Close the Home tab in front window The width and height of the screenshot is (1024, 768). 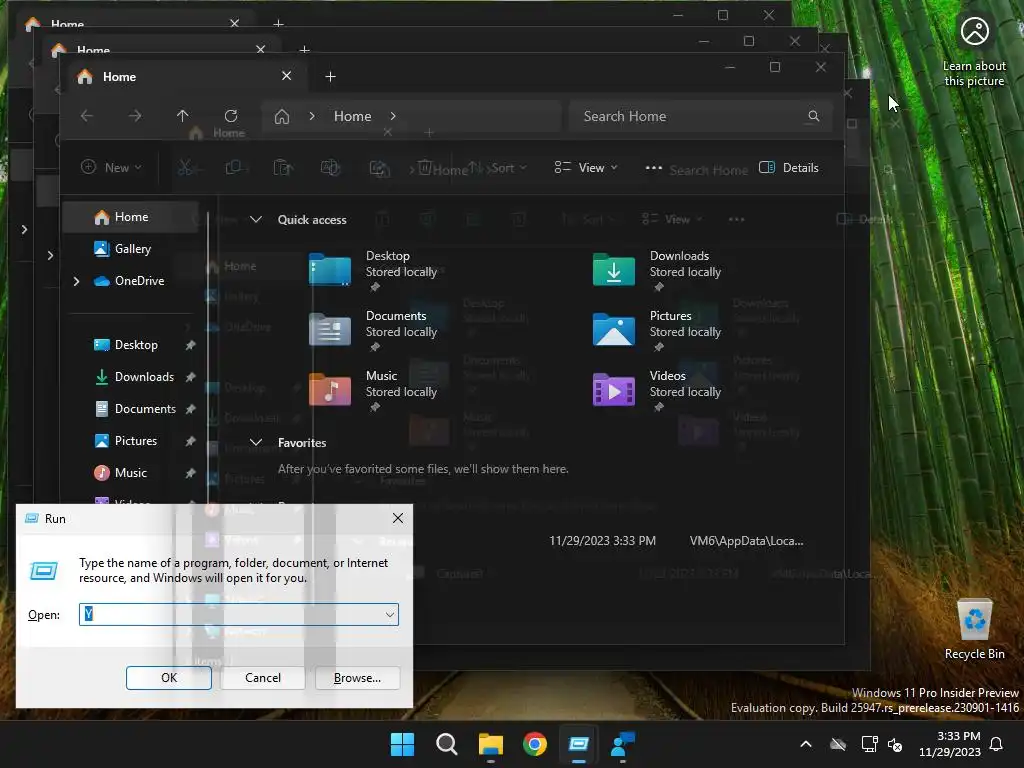(286, 76)
